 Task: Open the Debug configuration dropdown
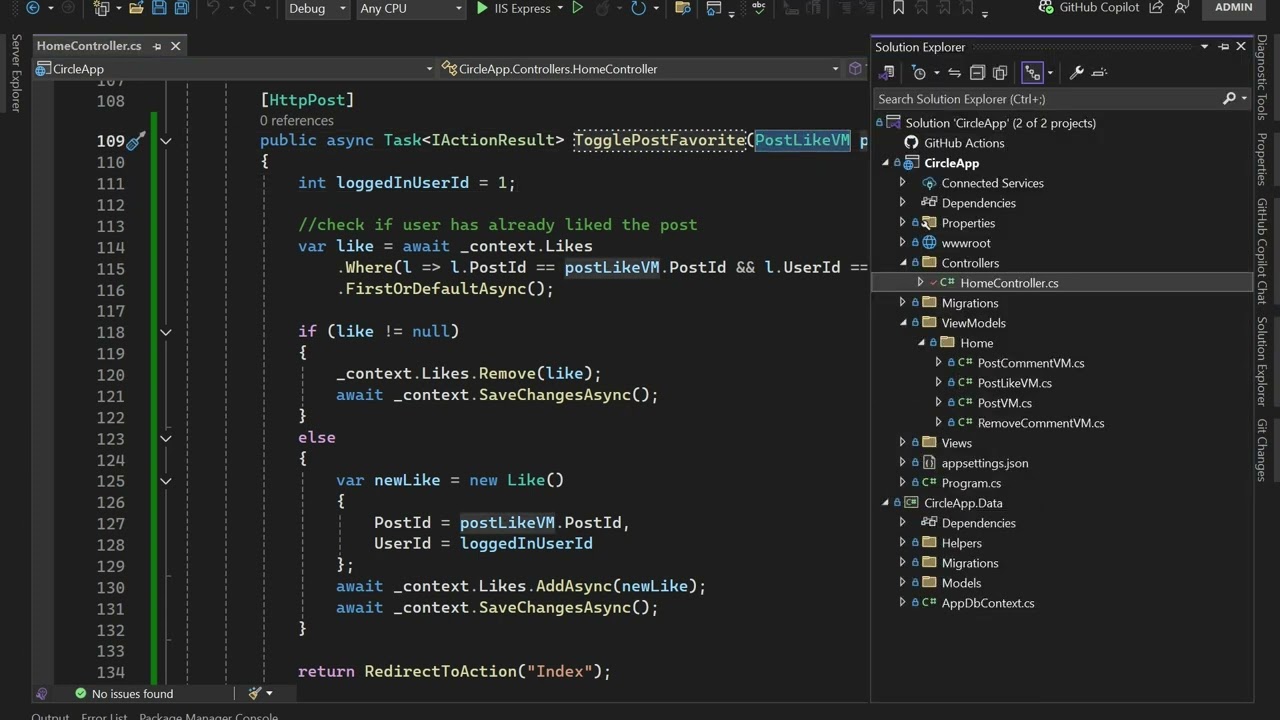[316, 8]
